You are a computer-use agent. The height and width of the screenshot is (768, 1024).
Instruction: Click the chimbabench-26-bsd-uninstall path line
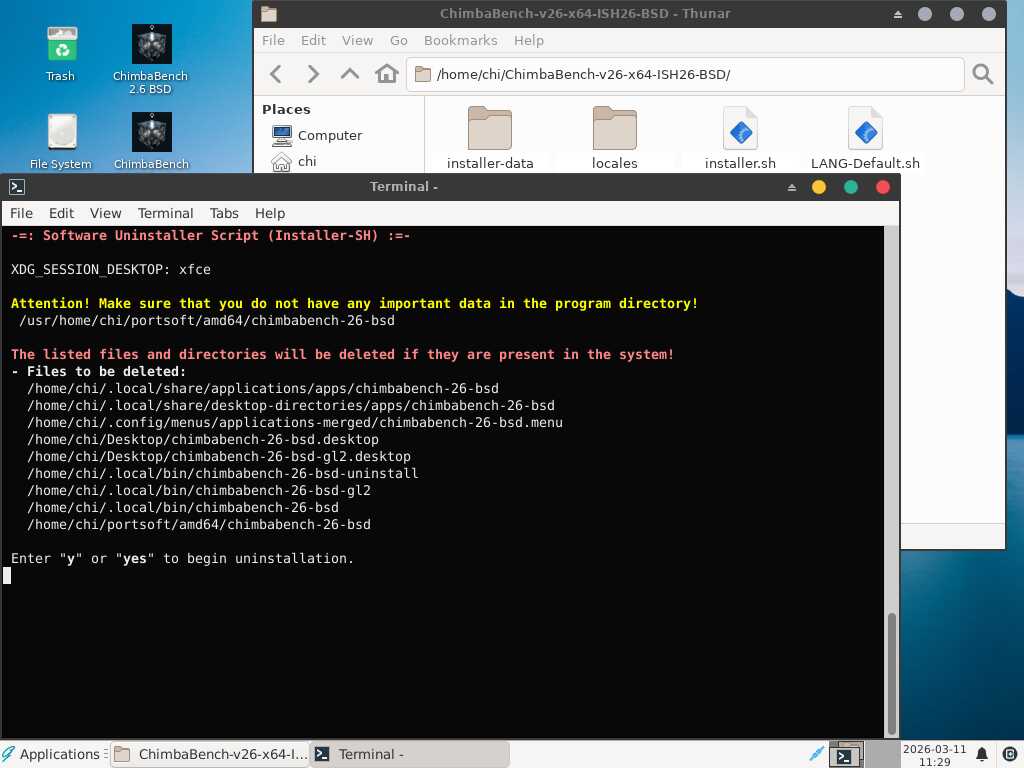pos(223,473)
